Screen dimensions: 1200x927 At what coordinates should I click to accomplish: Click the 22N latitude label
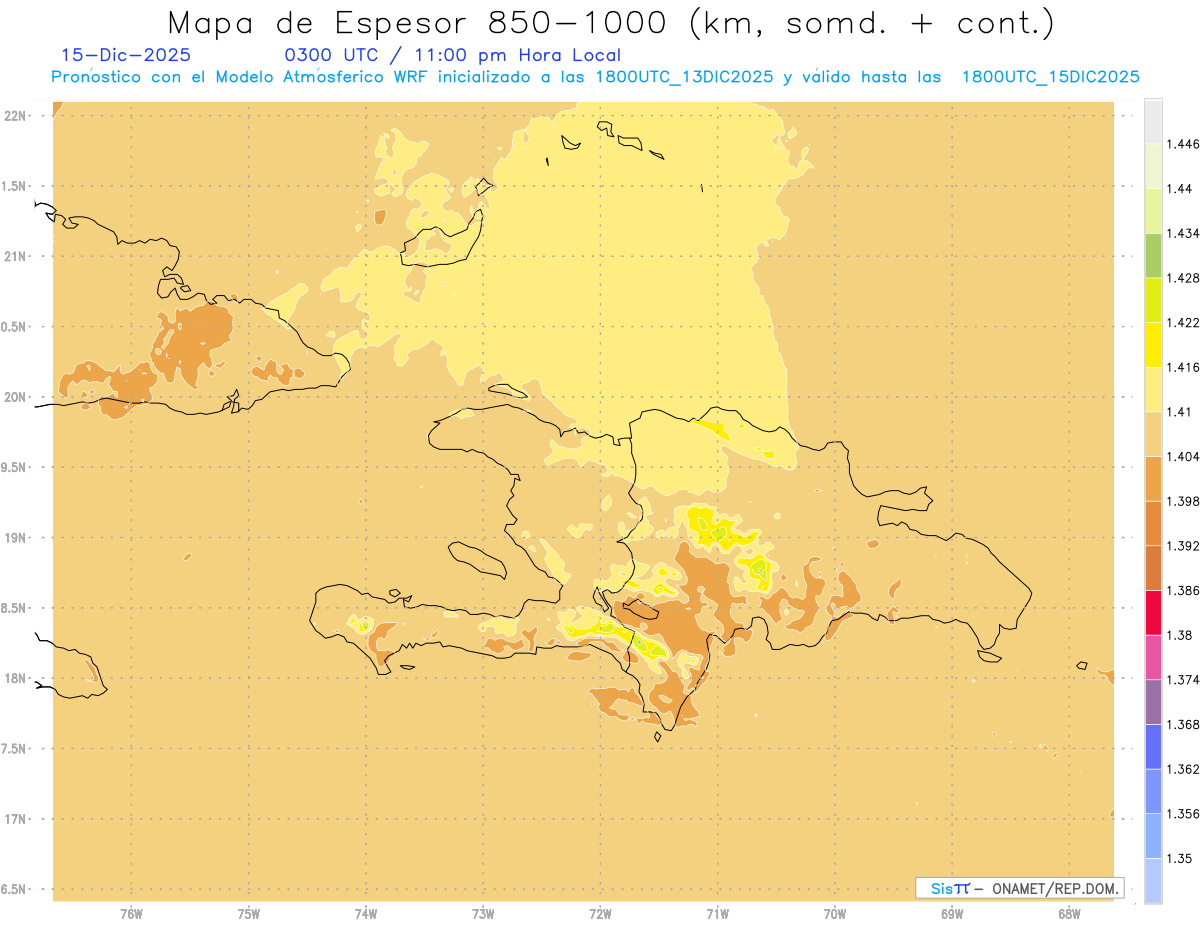(x=15, y=116)
